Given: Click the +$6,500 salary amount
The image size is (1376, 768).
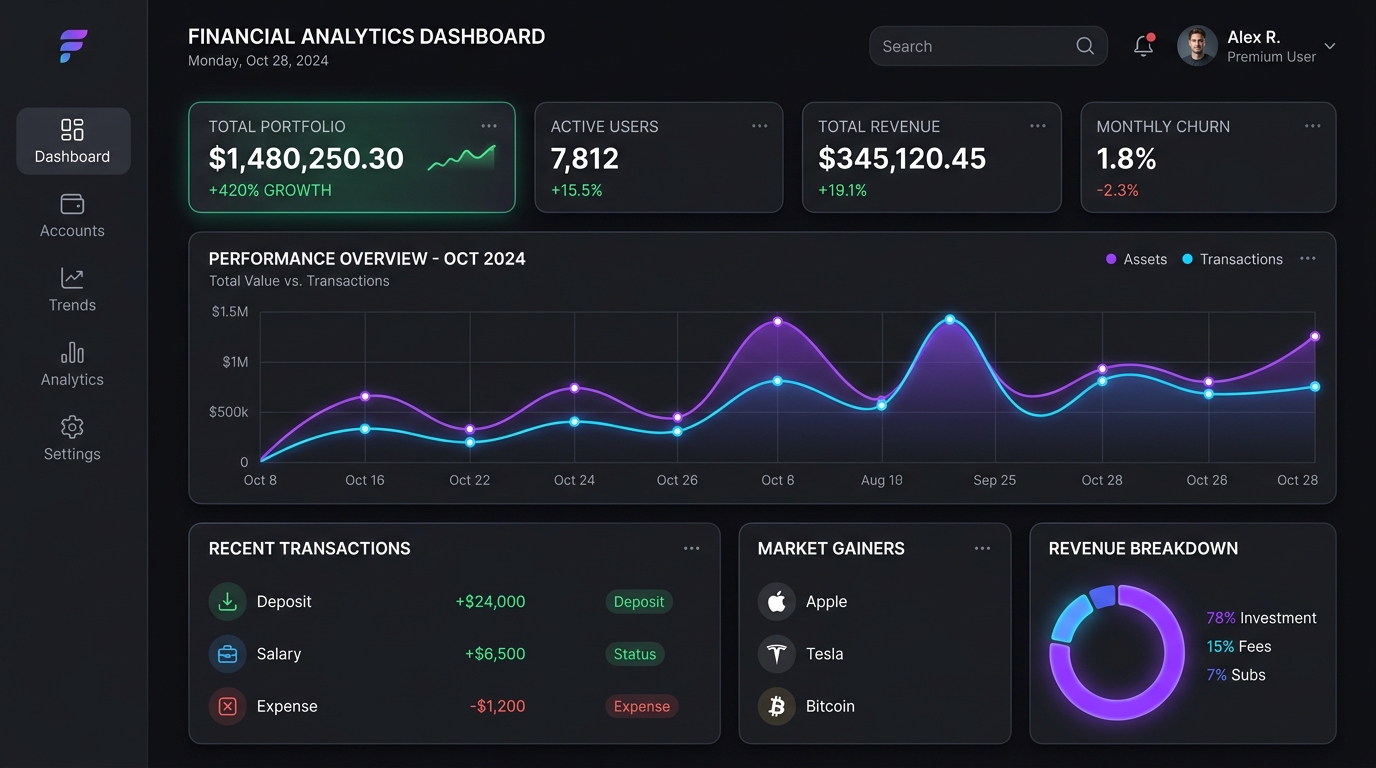Looking at the screenshot, I should [x=495, y=654].
